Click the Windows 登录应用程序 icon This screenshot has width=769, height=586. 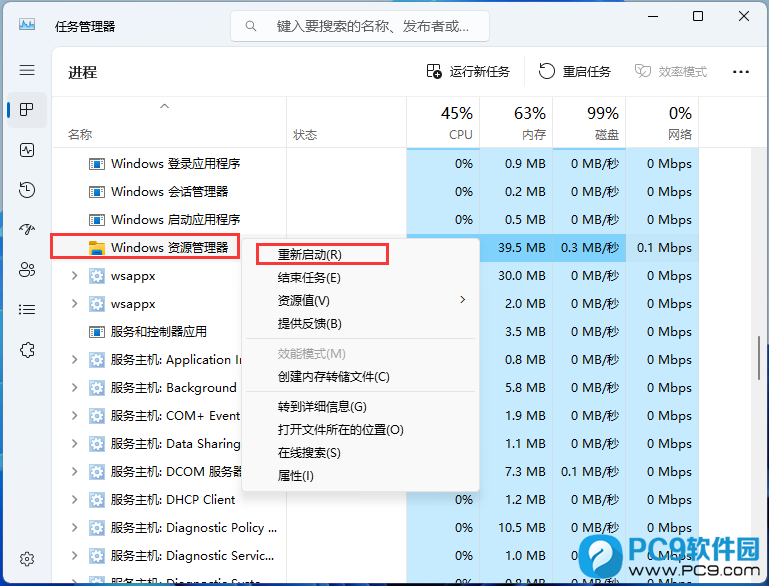coord(97,164)
